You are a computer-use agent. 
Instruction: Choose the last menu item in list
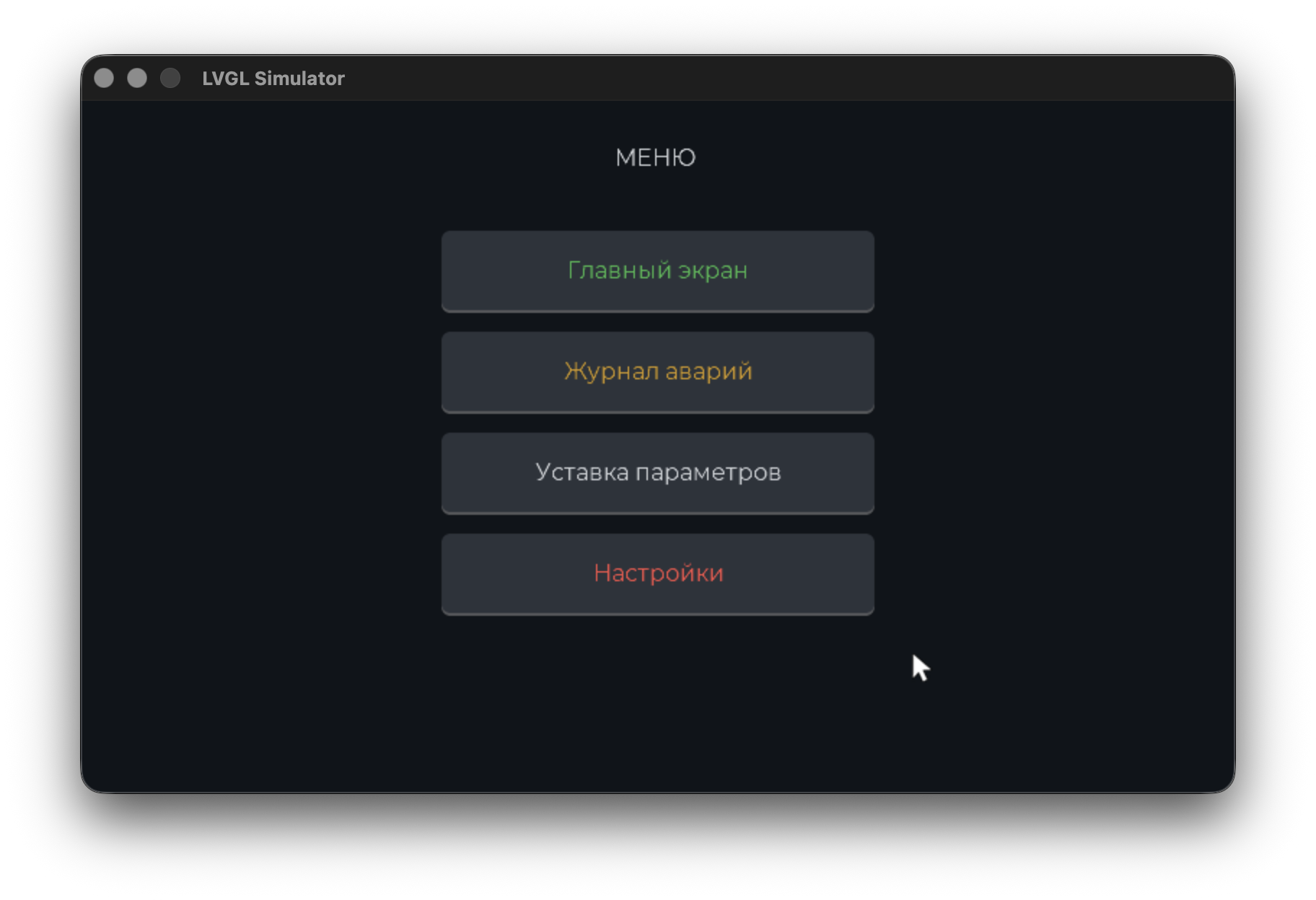click(657, 574)
